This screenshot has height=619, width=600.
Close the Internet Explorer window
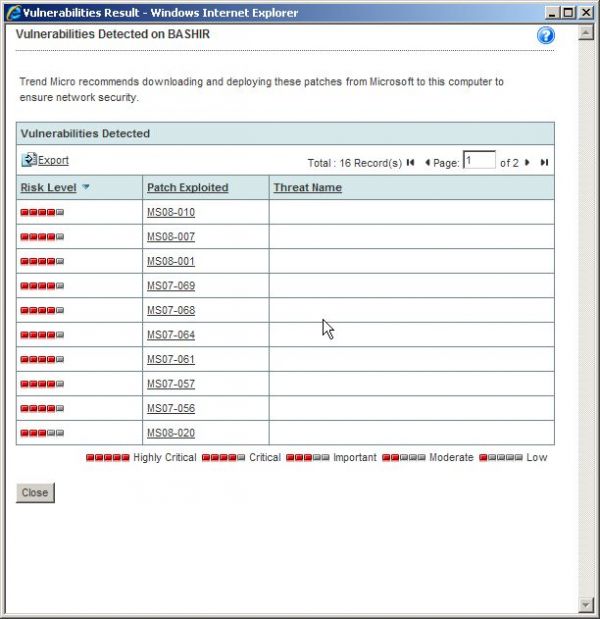[x=586, y=13]
